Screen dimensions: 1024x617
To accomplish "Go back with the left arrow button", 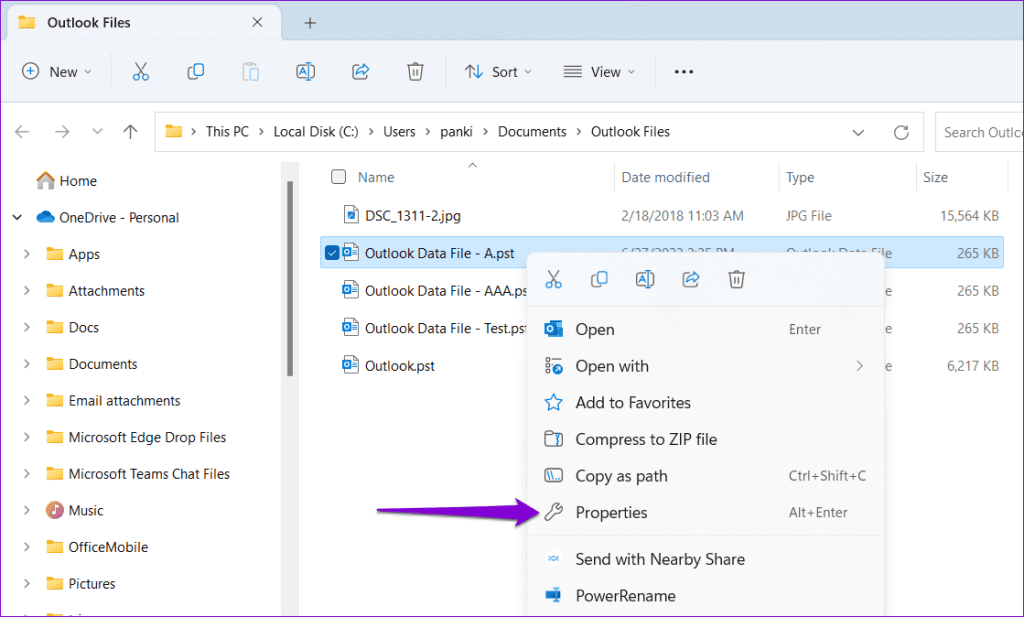I will click(x=22, y=132).
